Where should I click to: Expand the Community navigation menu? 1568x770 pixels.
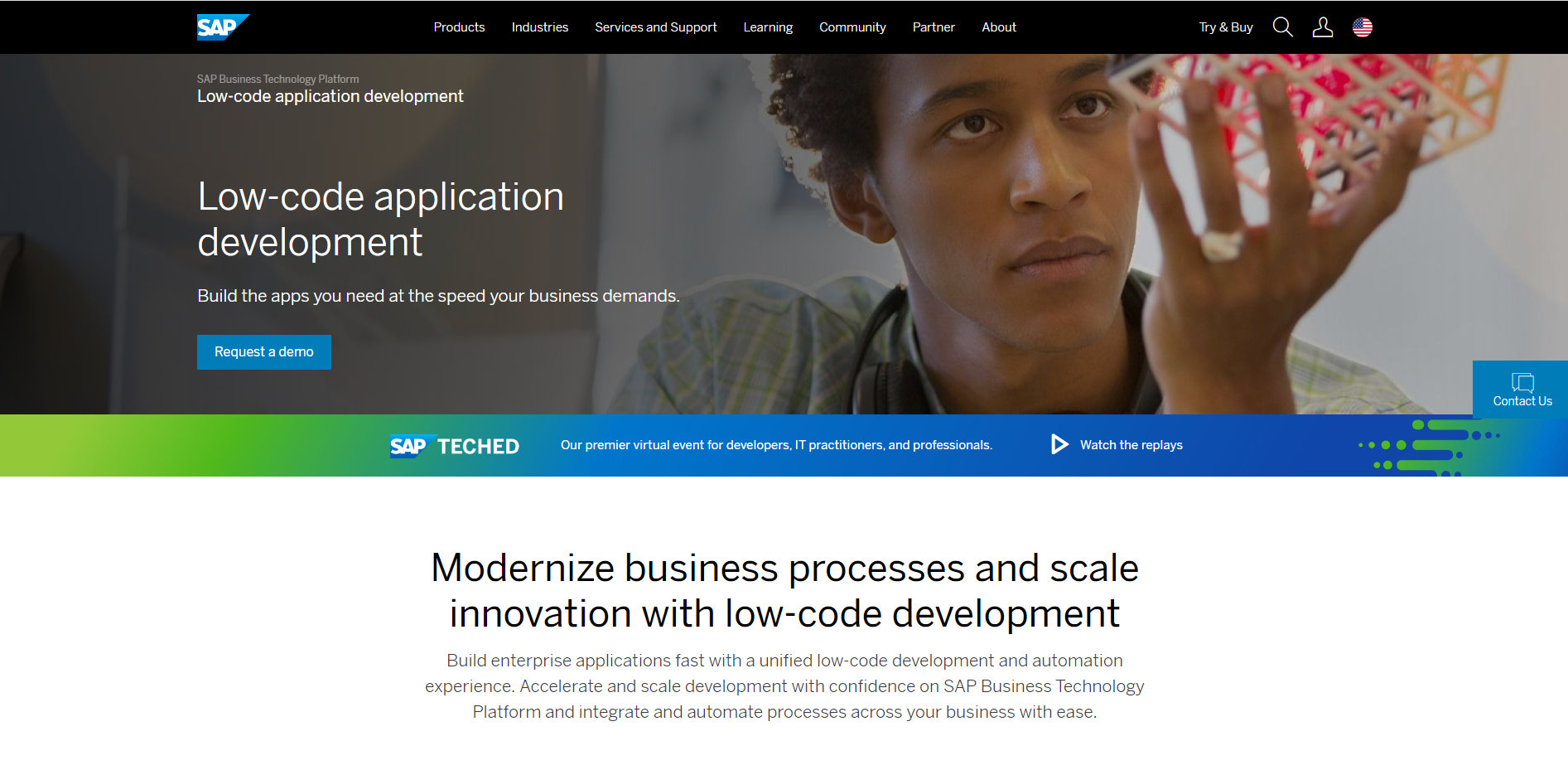tap(852, 27)
